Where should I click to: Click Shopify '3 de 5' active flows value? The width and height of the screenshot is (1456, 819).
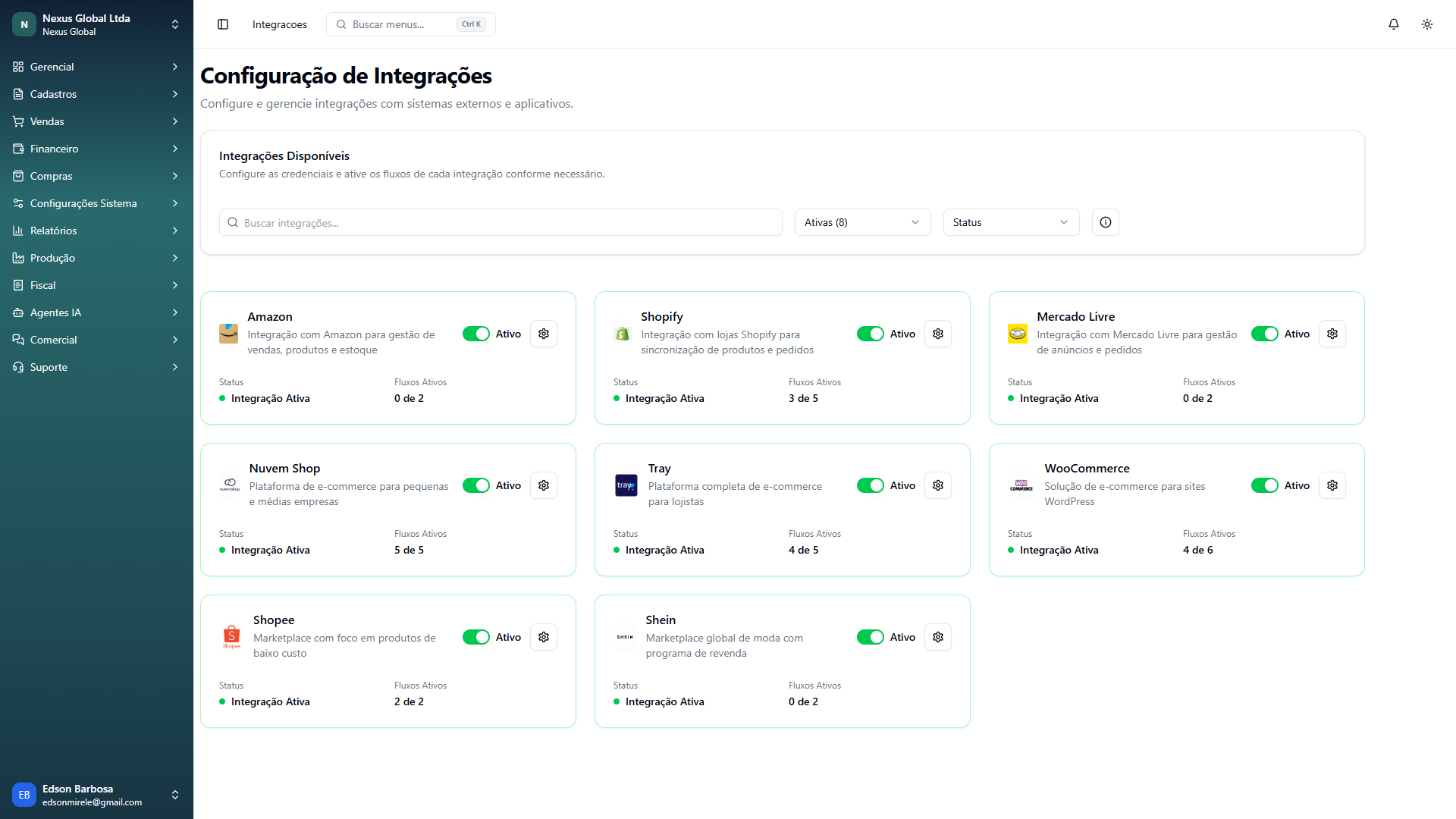(x=803, y=398)
